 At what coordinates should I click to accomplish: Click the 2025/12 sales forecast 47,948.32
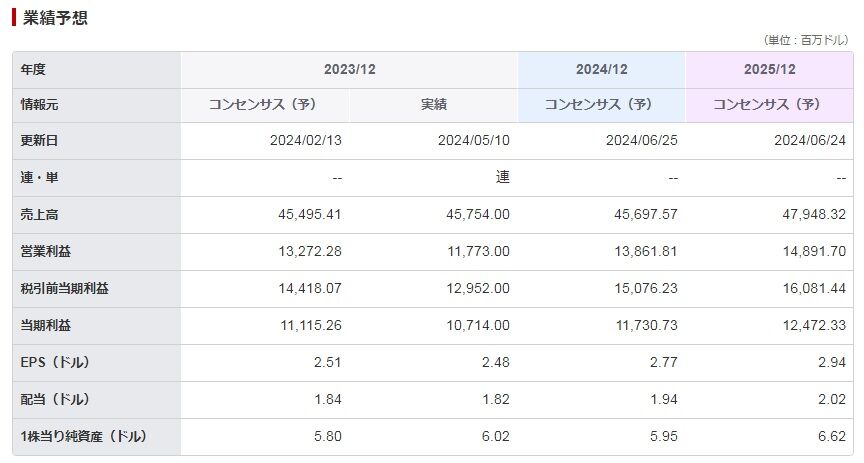814,214
